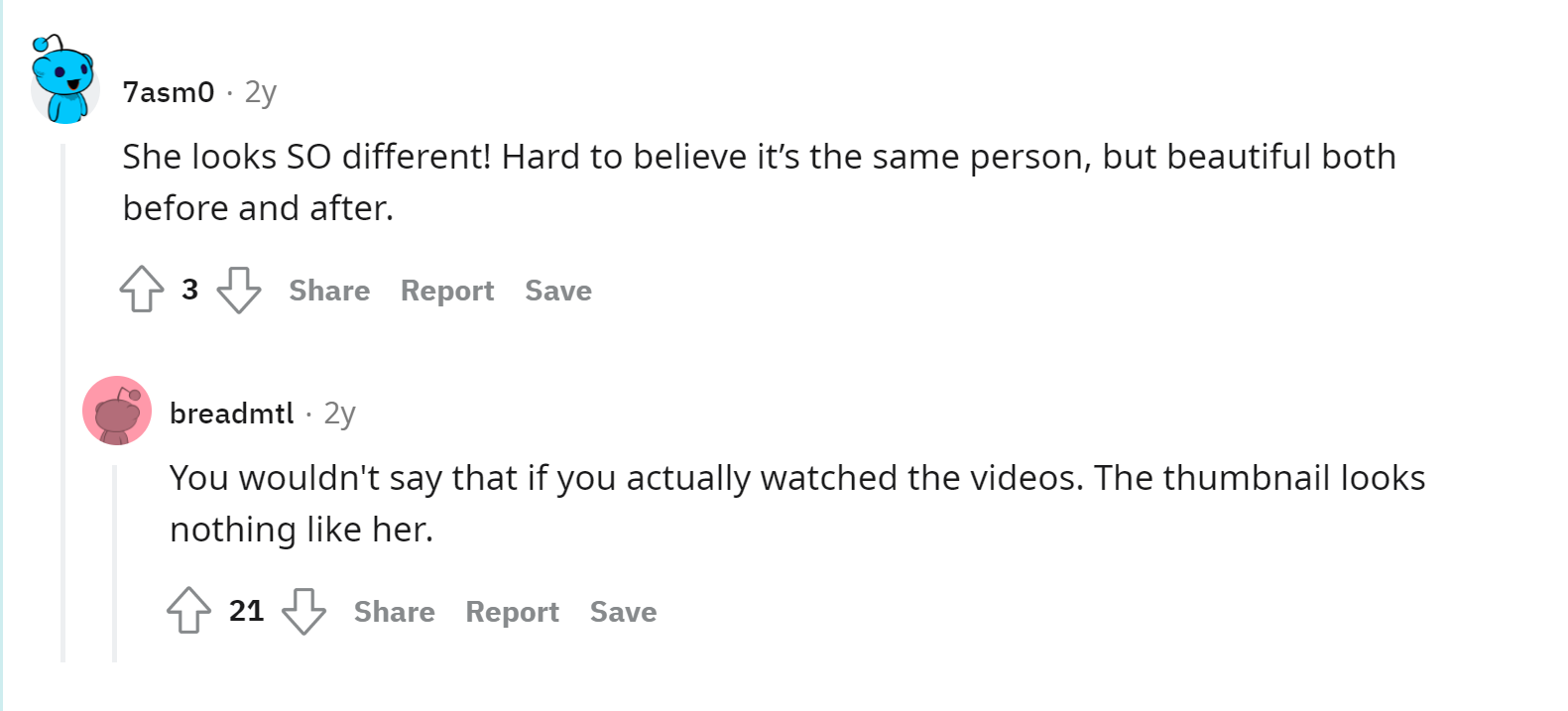Viewport: 1568px width, 711px height.
Task: Open the breadmtl username profile
Action: tap(232, 414)
